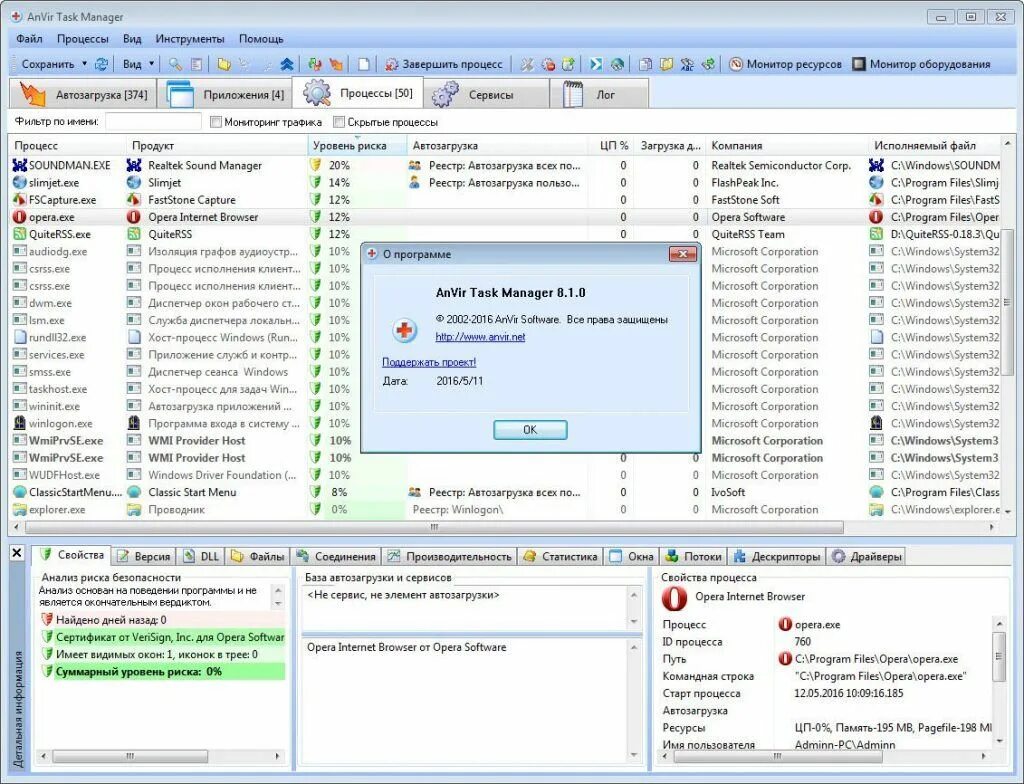The width and height of the screenshot is (1024, 784).
Task: Click the ABC toolbar icon
Action: (x=687, y=64)
